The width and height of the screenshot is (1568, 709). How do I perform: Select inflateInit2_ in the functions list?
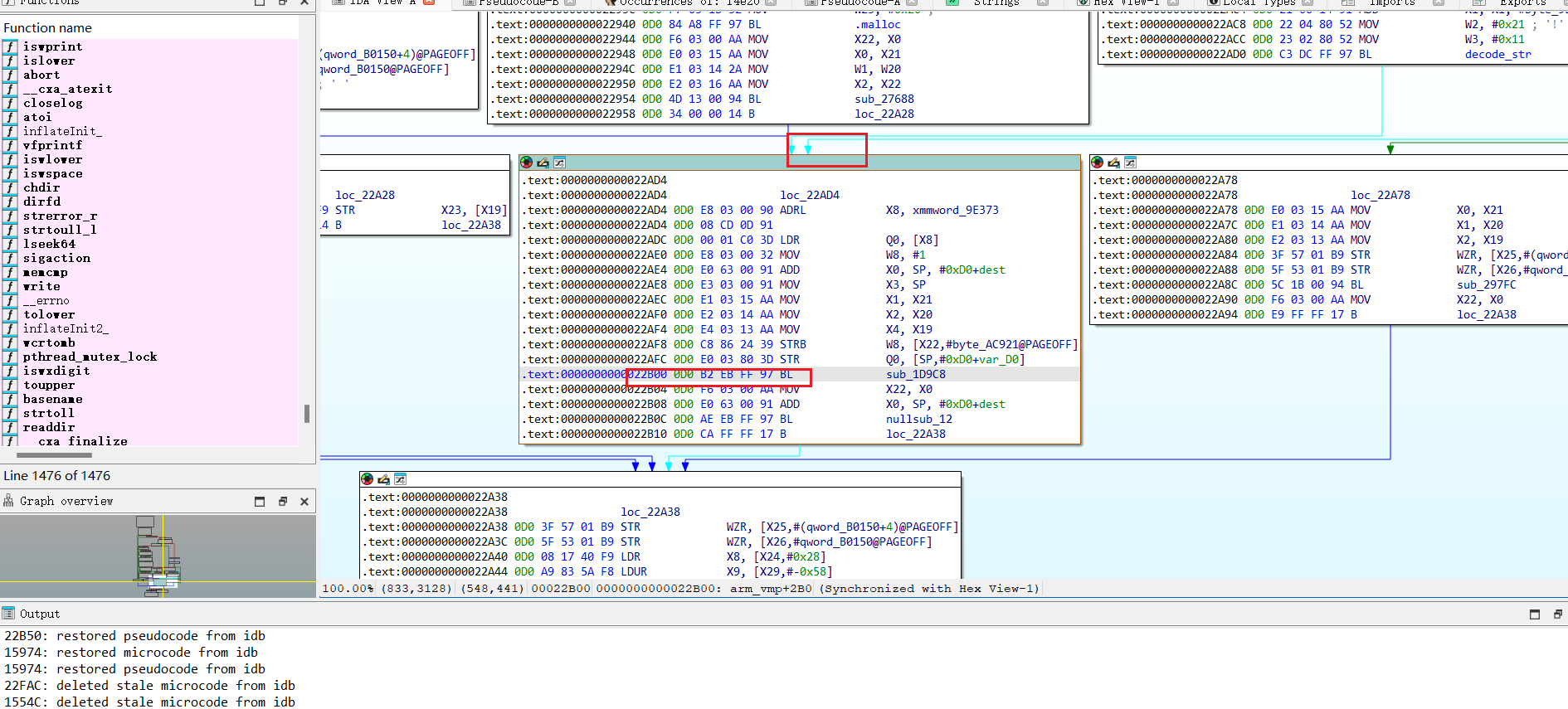(66, 328)
